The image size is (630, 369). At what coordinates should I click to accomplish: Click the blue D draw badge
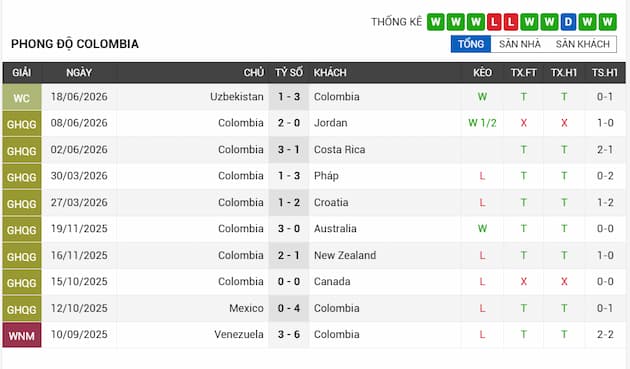click(x=568, y=22)
